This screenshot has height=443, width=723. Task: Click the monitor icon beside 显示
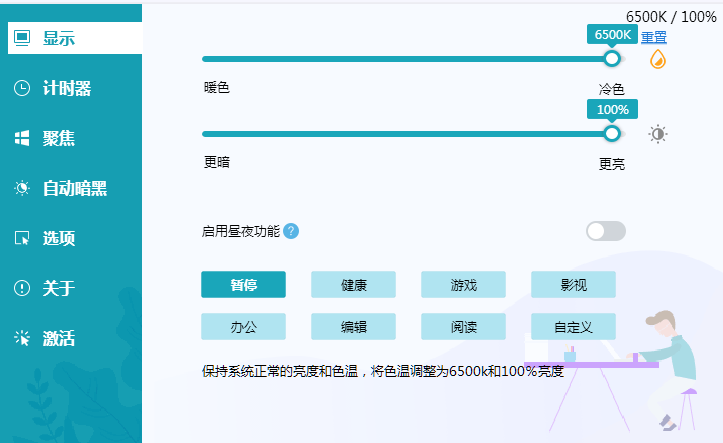(21, 39)
